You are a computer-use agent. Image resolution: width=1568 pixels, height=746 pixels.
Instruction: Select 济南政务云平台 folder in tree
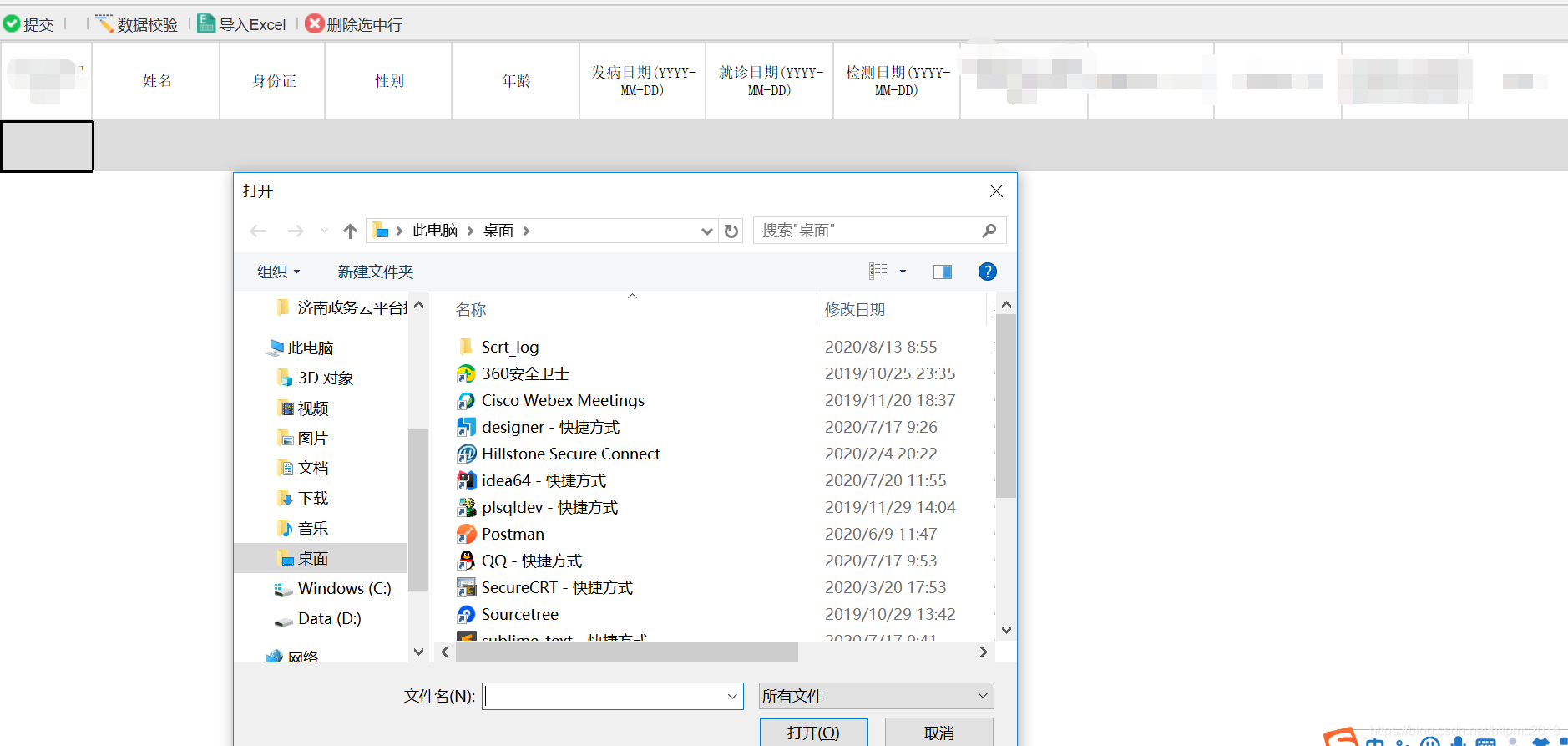point(341,307)
